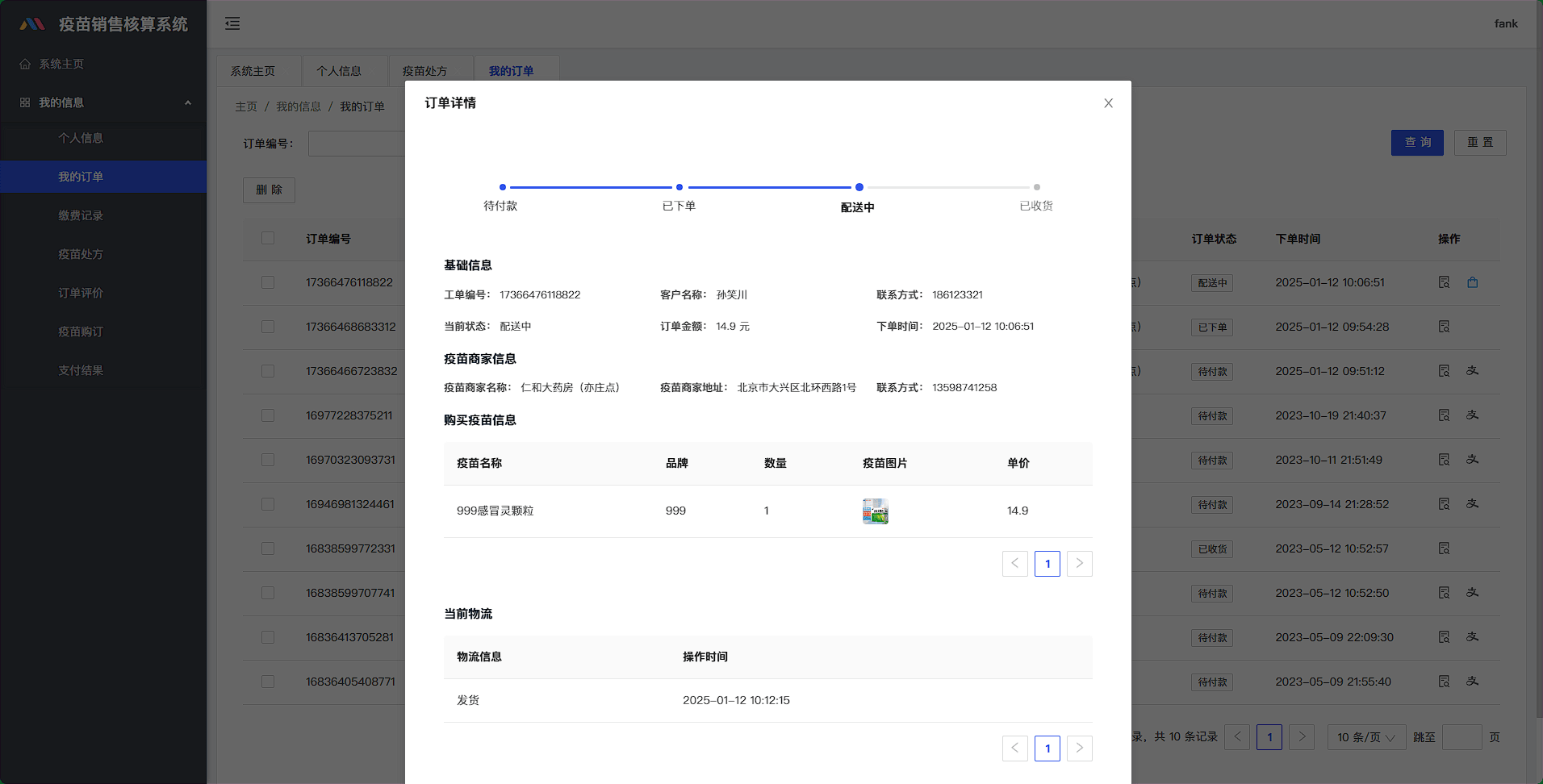Close the 订单详情 dialog
1543x784 pixels.
pos(1108,103)
